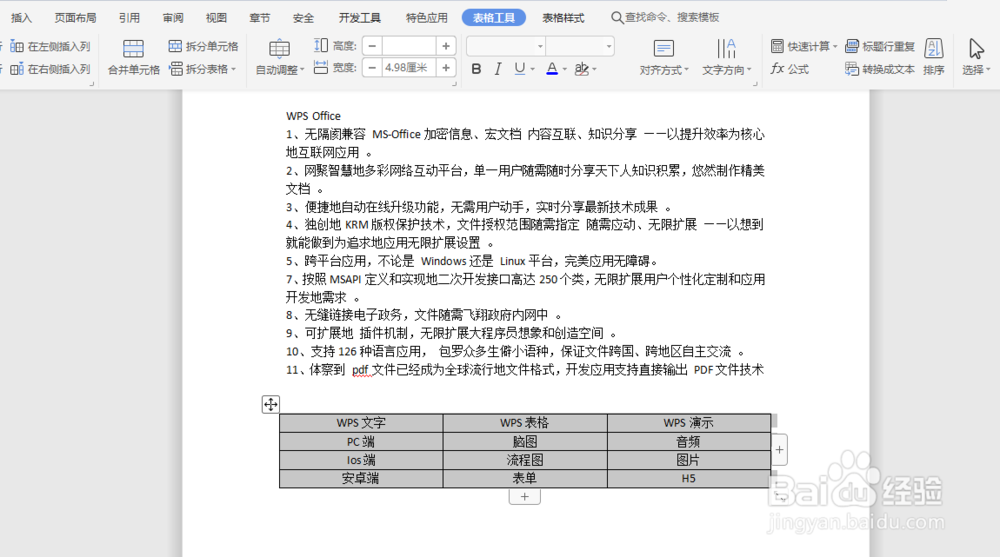Open the font size dropdown

point(609,46)
